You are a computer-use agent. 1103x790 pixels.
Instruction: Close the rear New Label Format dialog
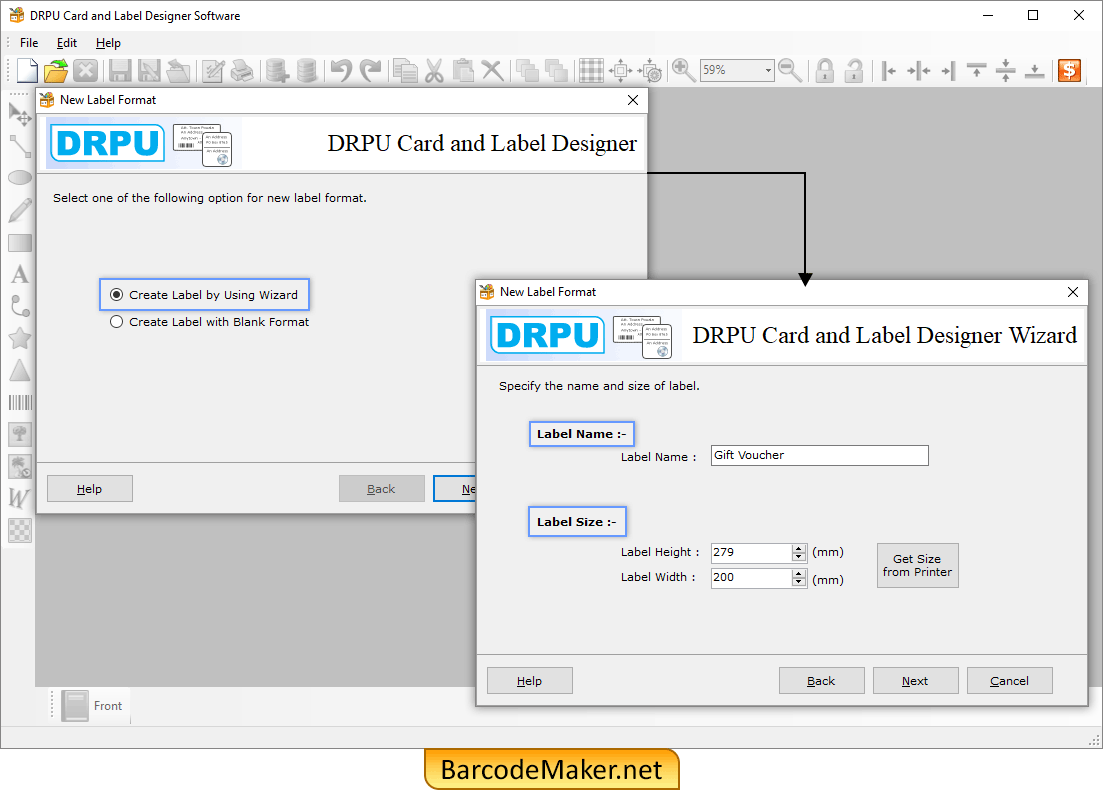tap(633, 100)
